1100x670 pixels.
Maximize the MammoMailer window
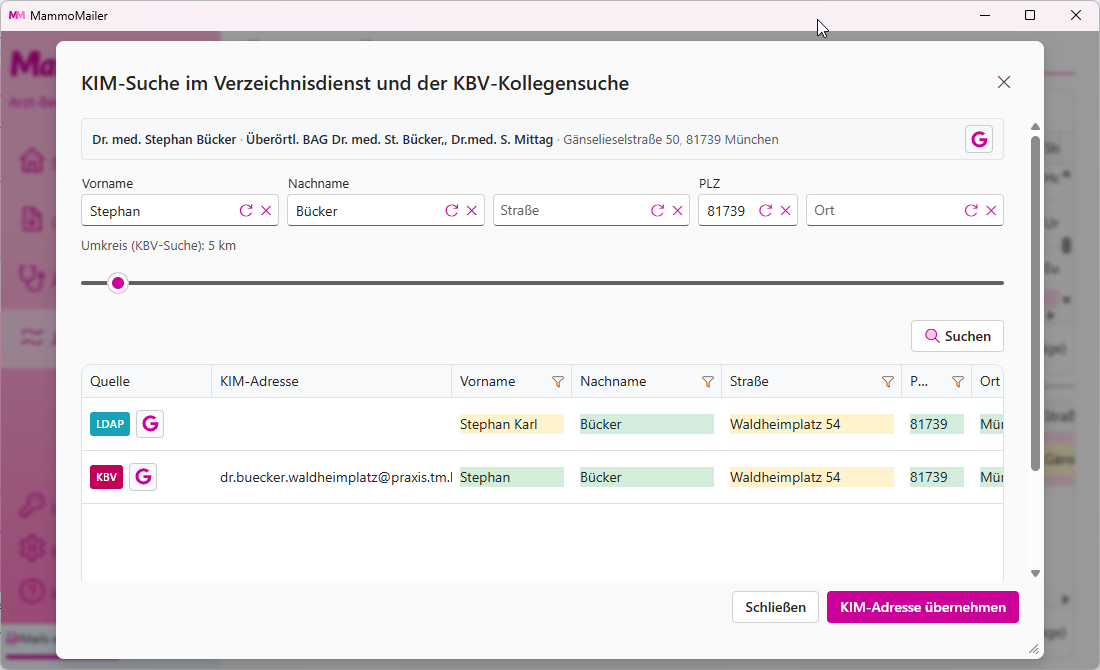[1030, 15]
